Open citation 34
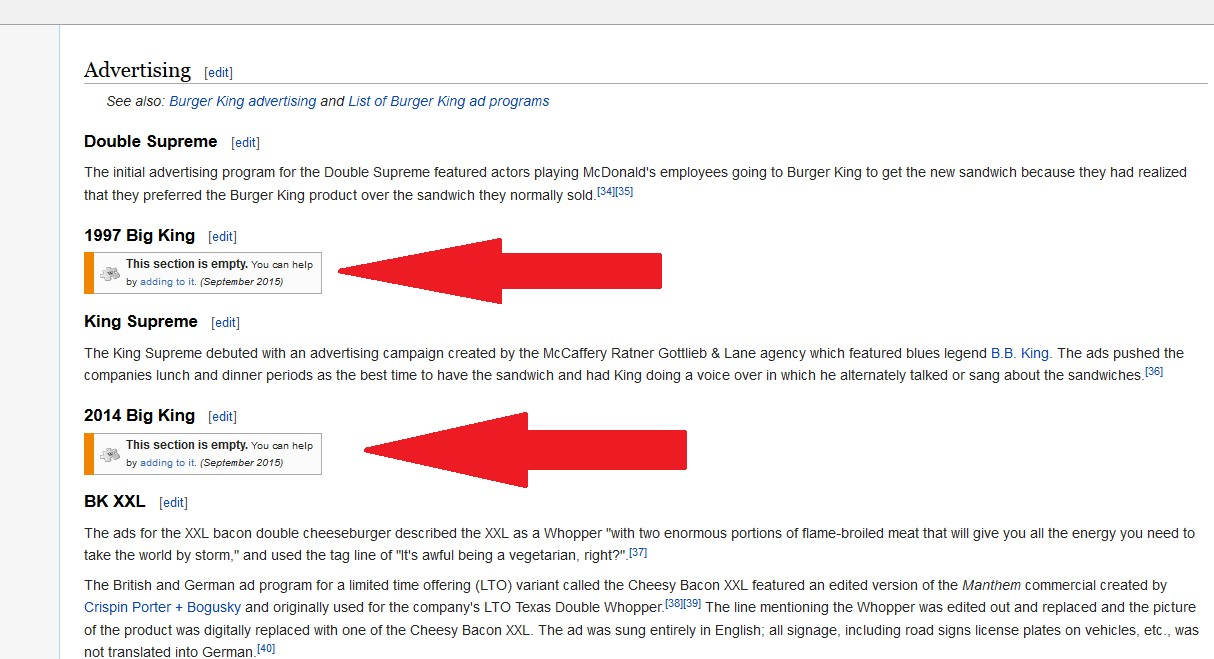This screenshot has height=659, width=1214. [x=605, y=191]
